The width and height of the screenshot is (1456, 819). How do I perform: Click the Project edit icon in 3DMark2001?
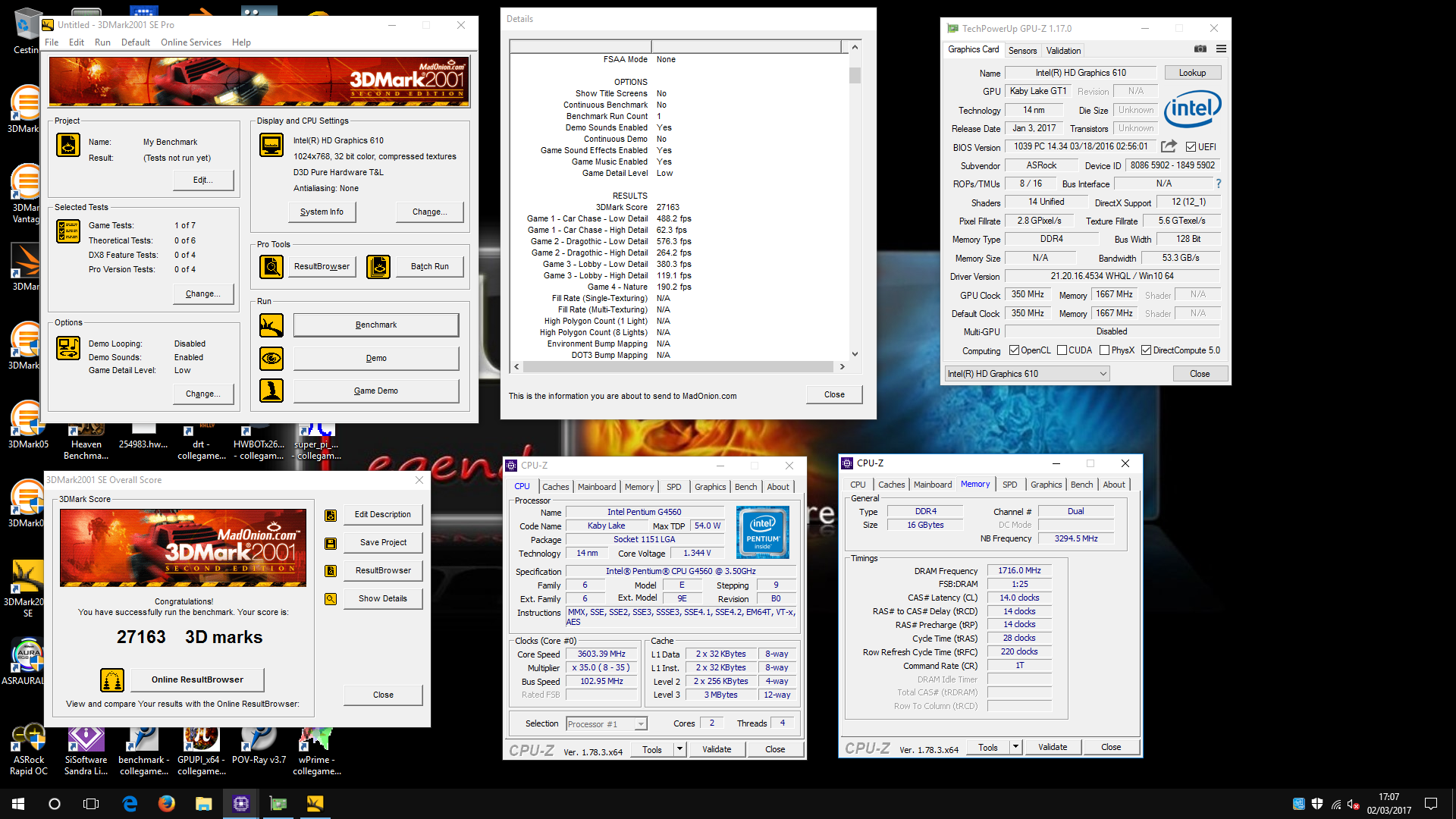(68, 144)
